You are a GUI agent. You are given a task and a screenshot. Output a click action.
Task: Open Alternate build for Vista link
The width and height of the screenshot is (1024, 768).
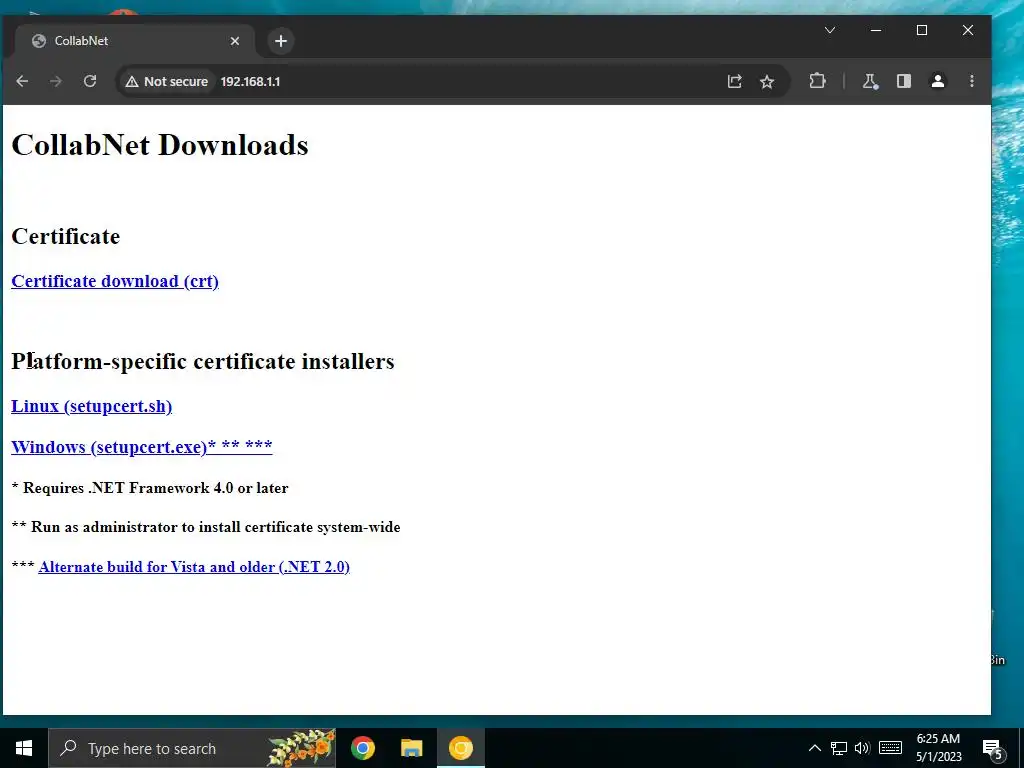tap(194, 566)
